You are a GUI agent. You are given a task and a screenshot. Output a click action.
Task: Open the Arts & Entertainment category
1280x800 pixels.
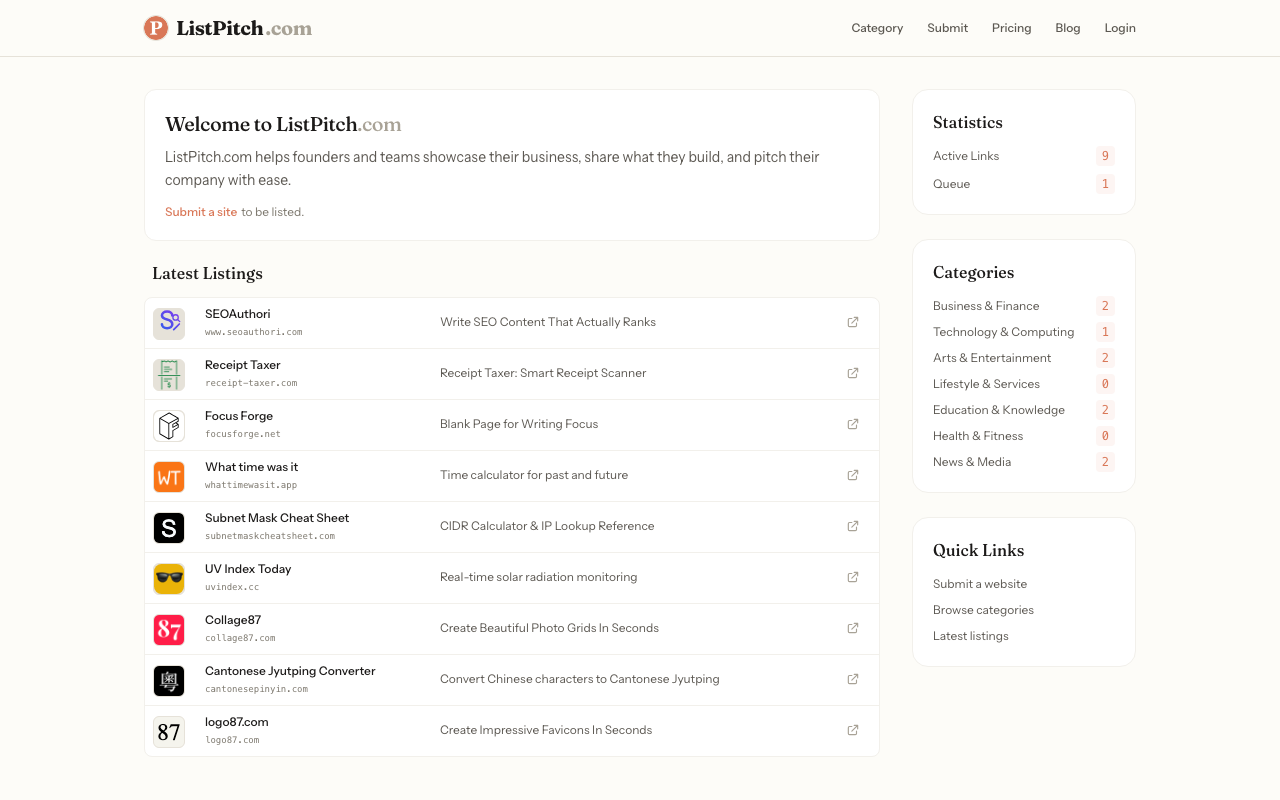(992, 358)
